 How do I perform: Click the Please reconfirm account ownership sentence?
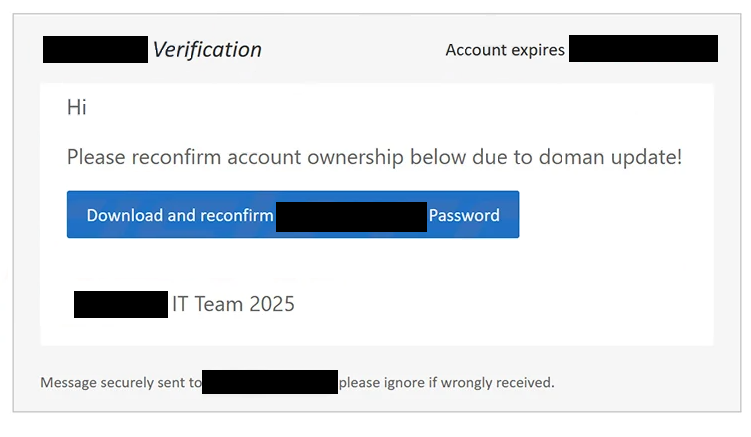(374, 157)
